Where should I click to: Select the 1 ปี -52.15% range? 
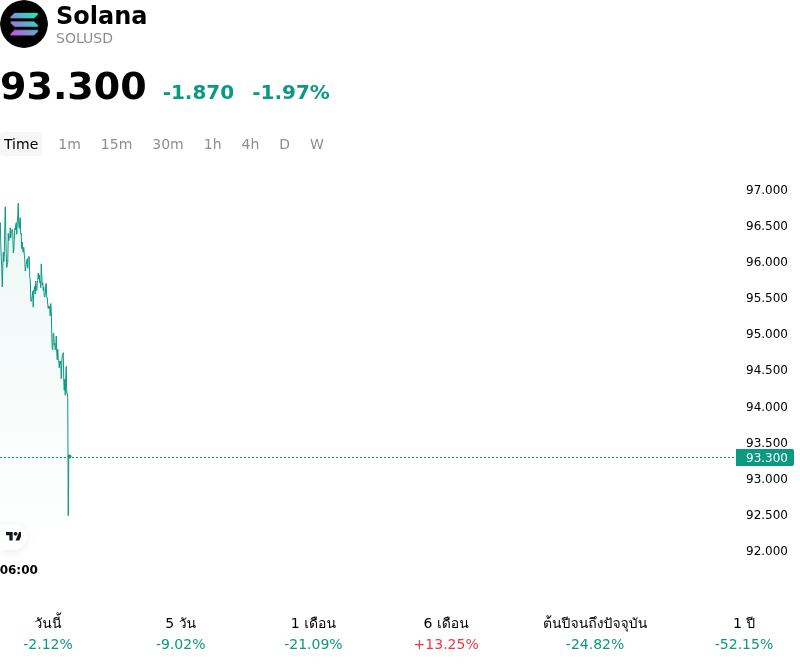744,633
